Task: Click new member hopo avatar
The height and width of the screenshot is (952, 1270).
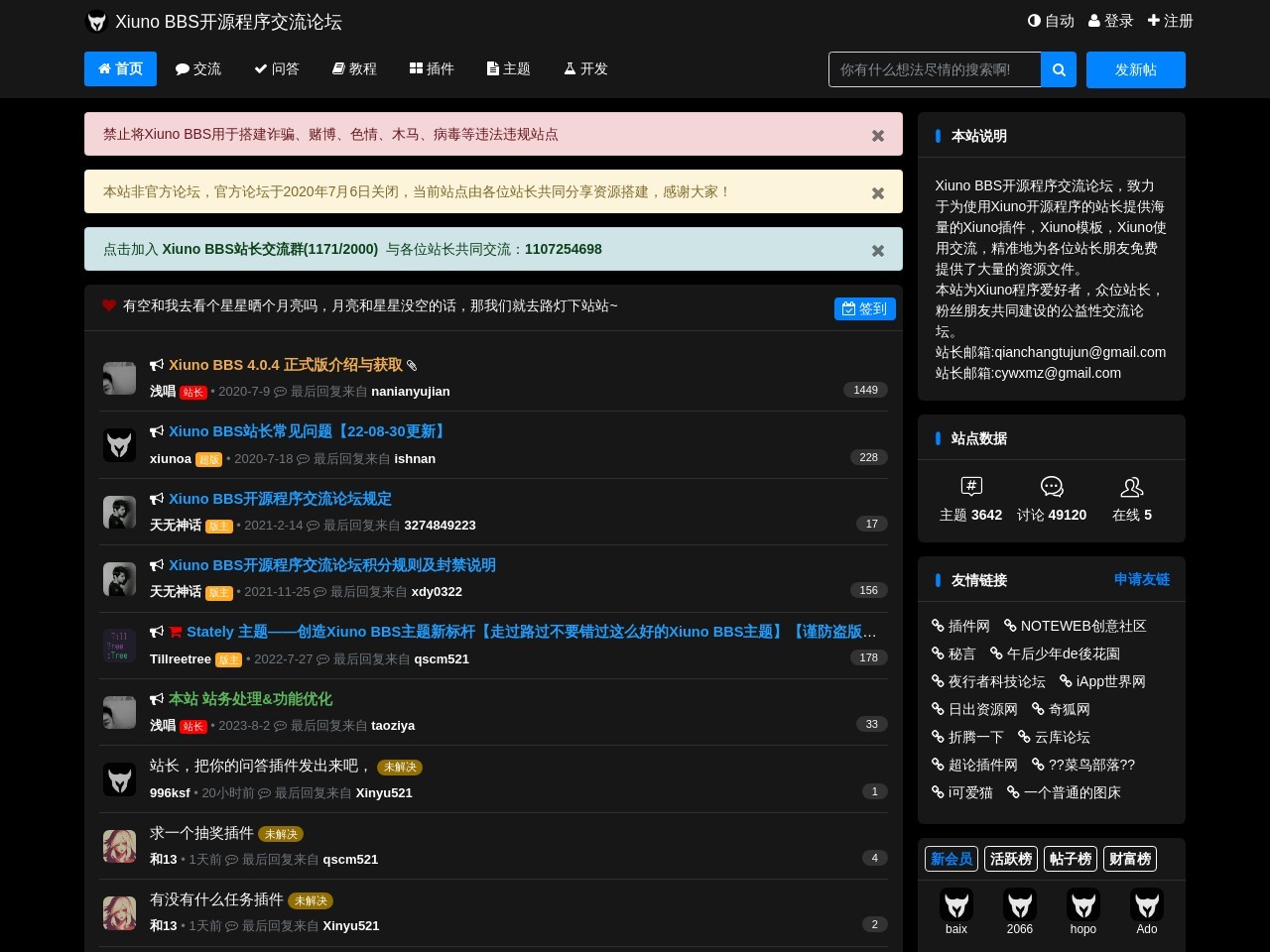Action: 1083,904
